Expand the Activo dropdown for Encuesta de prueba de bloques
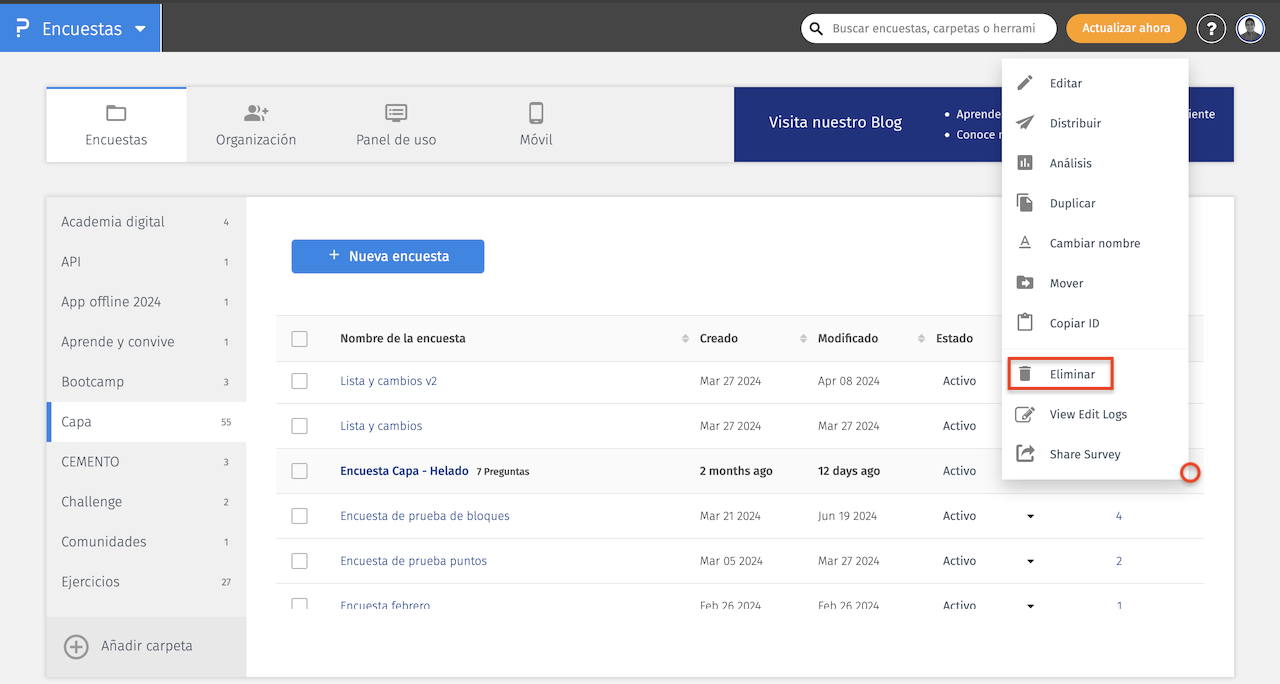The width and height of the screenshot is (1280, 684). (1030, 517)
